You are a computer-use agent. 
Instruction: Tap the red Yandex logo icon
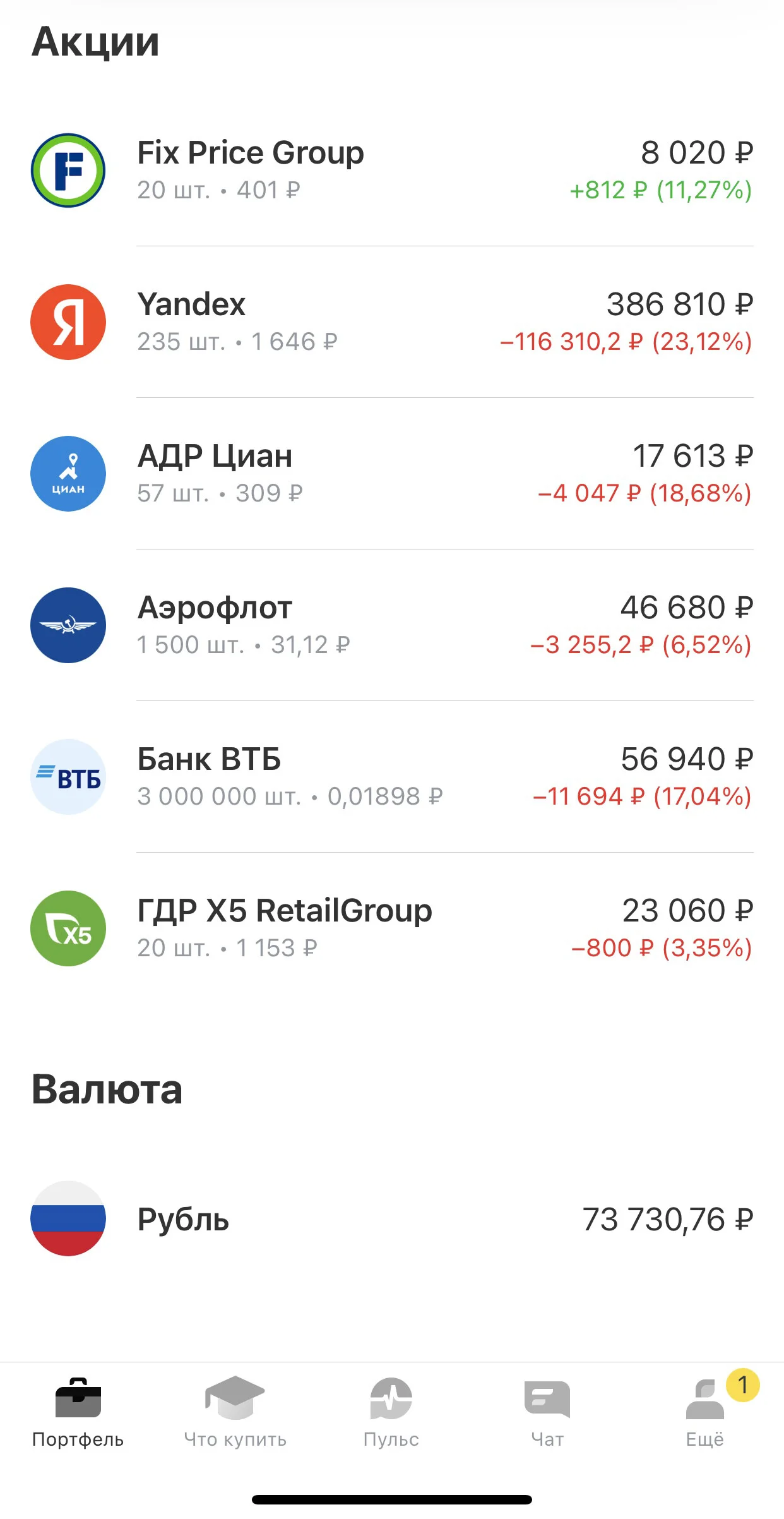coord(68,322)
